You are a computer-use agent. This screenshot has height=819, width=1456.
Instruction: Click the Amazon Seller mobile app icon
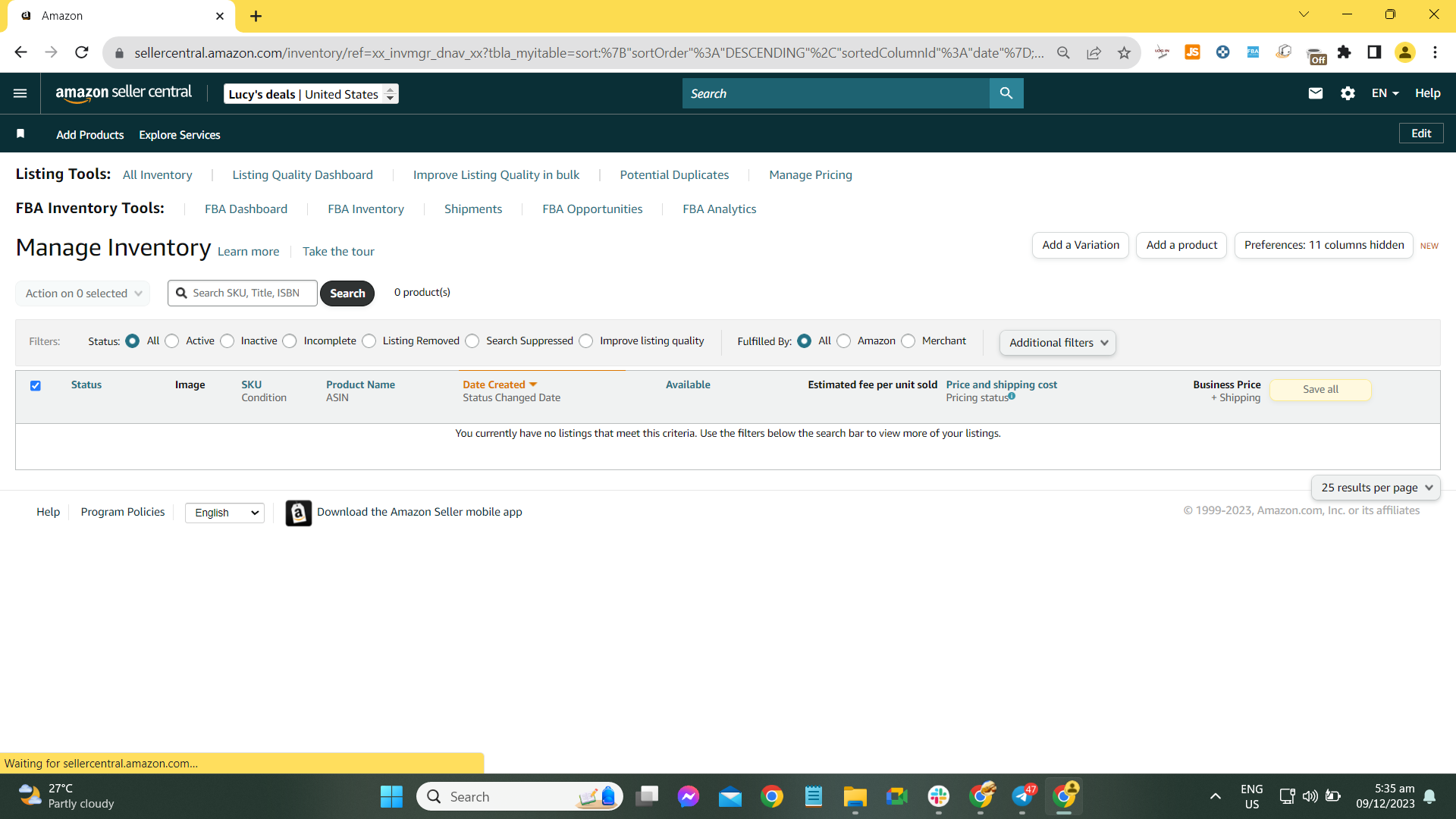click(299, 513)
